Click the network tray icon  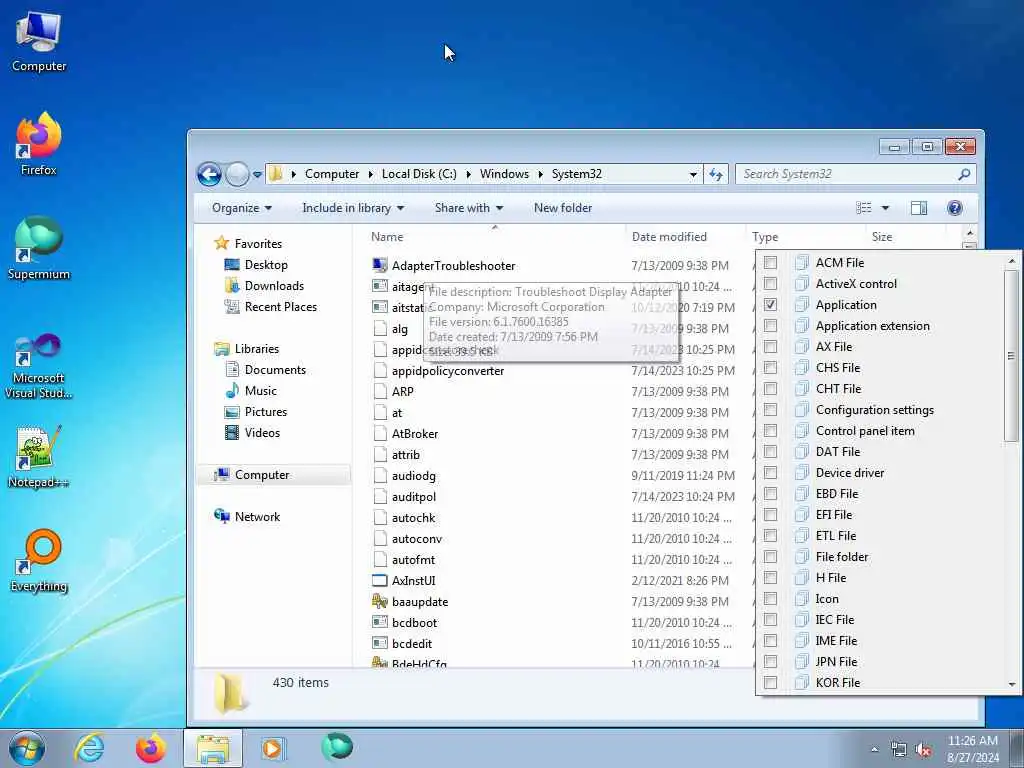pos(899,750)
